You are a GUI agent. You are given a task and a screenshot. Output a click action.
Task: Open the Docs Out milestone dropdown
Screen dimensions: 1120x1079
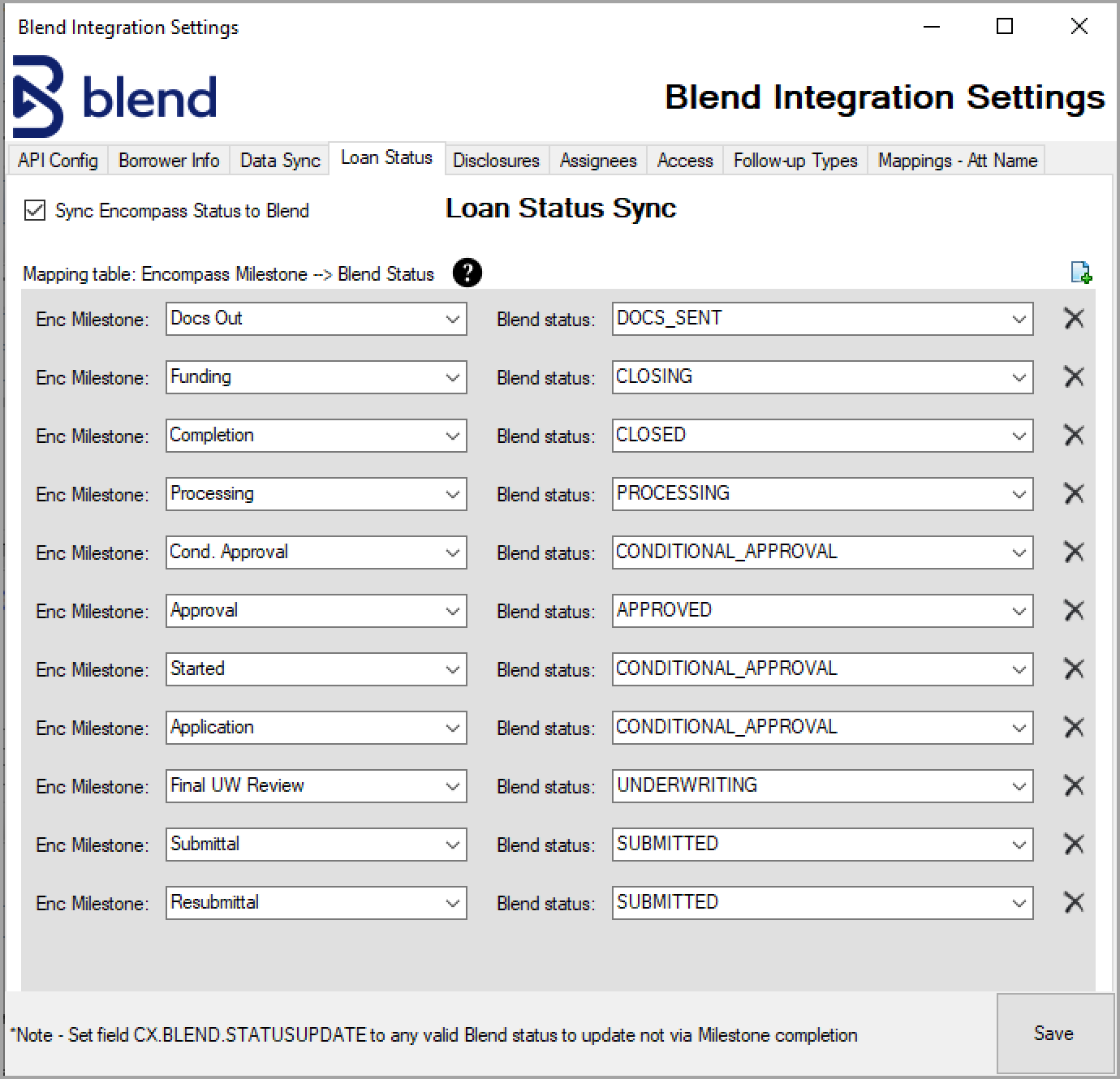[x=317, y=319]
